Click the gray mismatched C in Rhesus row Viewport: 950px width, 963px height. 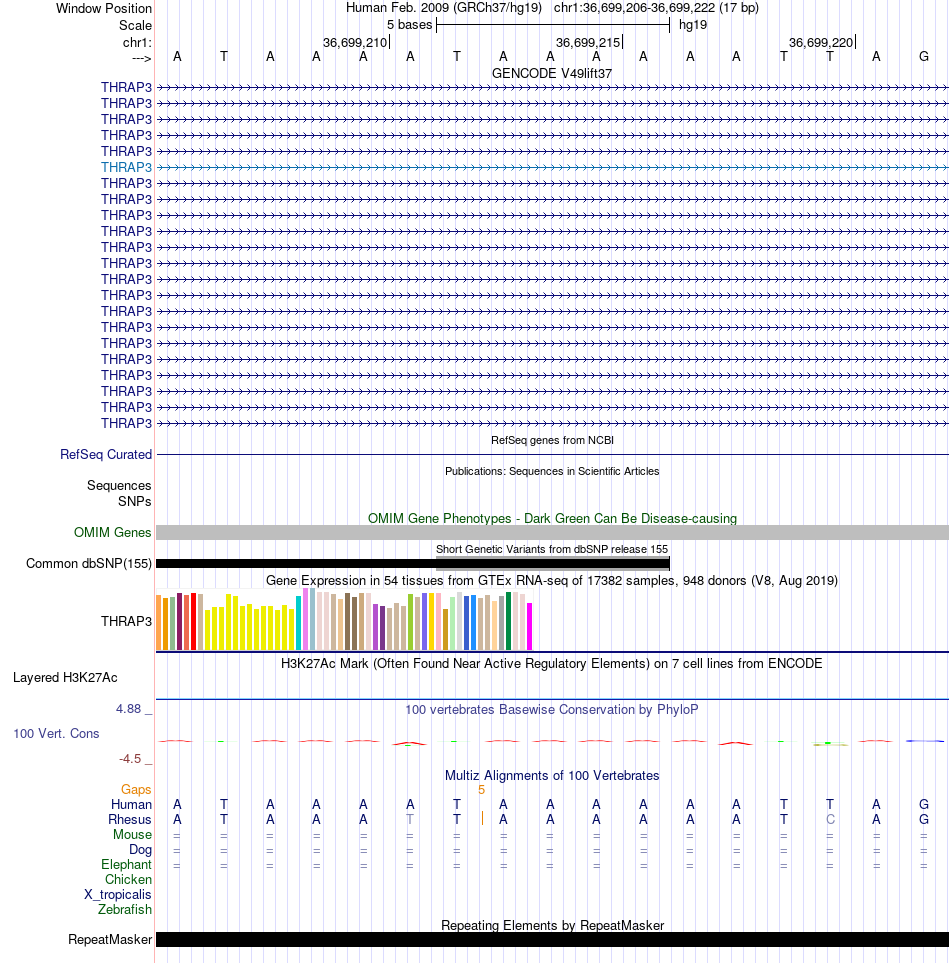(830, 820)
